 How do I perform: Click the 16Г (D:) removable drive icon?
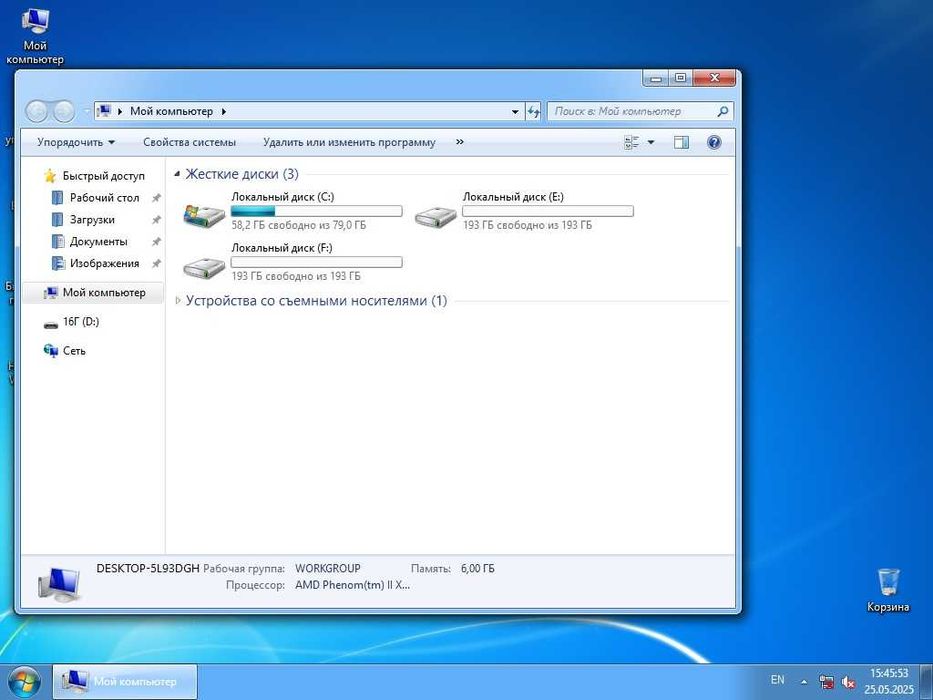click(x=51, y=323)
